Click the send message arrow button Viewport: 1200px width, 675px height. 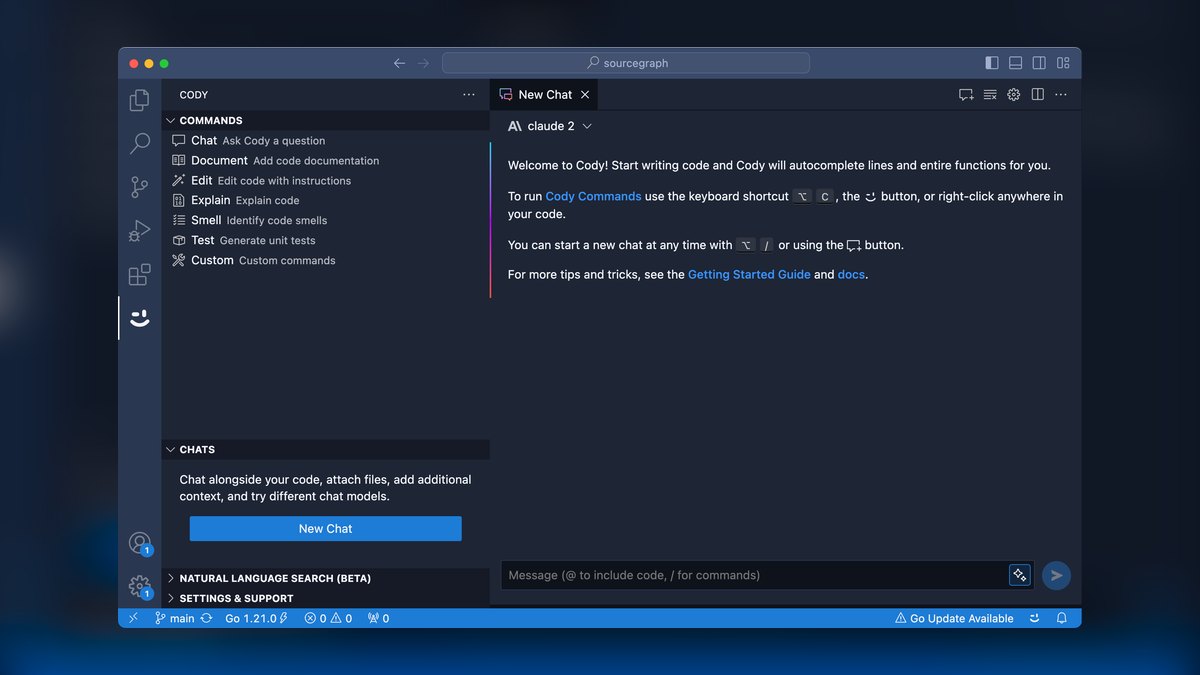coord(1057,575)
